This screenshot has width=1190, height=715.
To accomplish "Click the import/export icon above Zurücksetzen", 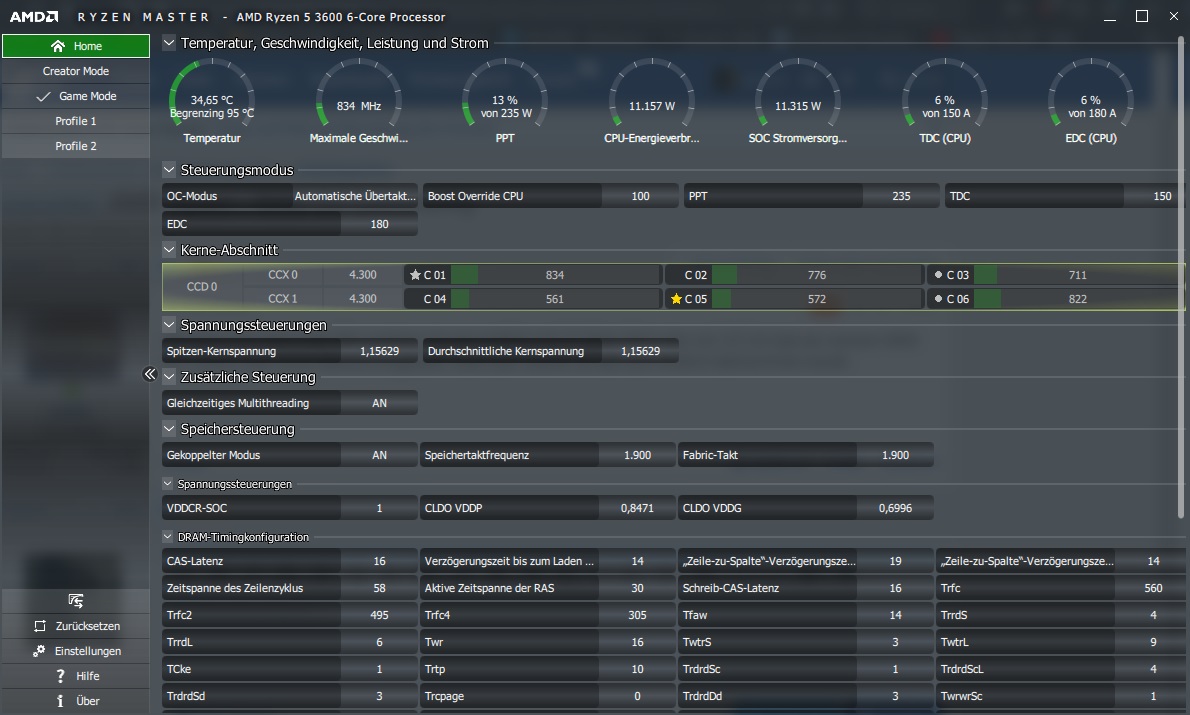I will [x=75, y=600].
